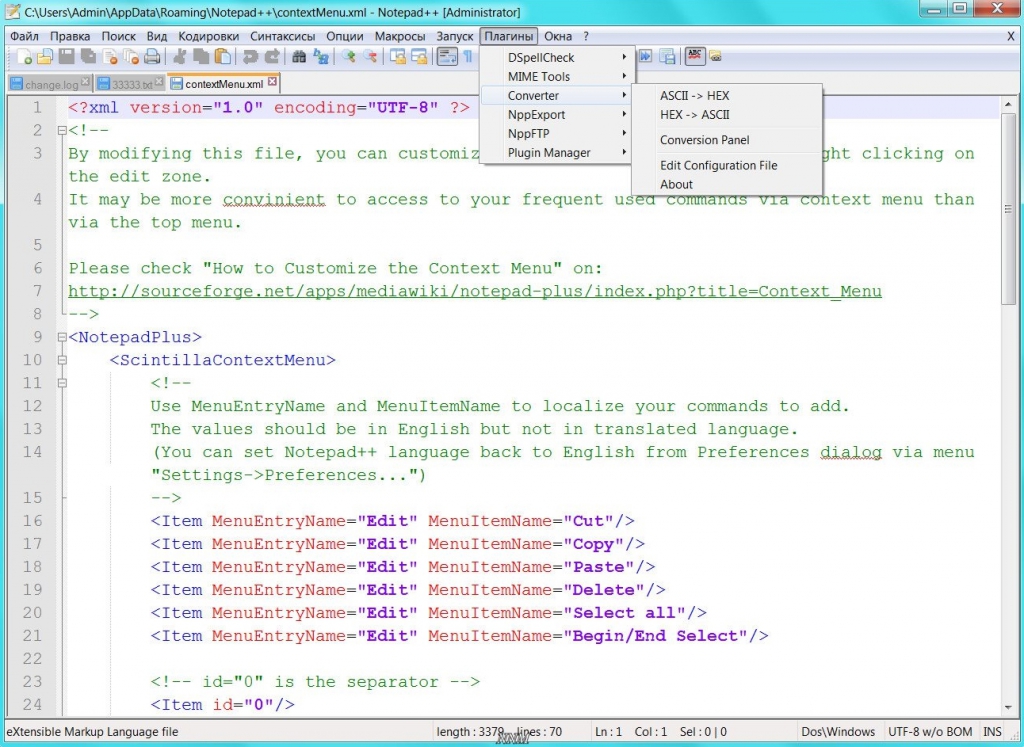Click the Paste clipboard toolbar icon
The height and width of the screenshot is (747, 1024).
[x=222, y=57]
